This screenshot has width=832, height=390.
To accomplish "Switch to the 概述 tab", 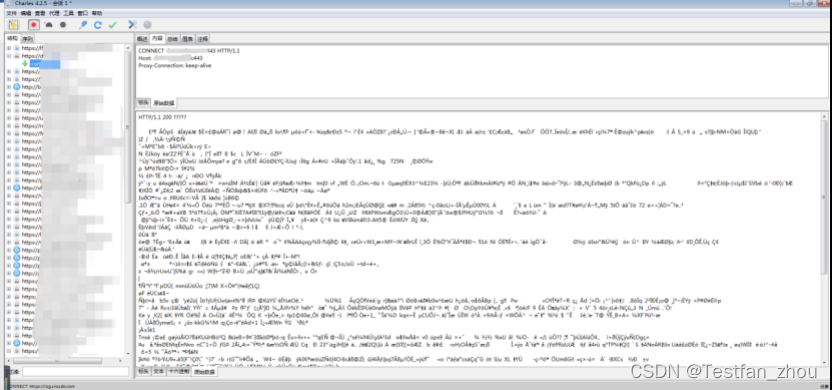I will pos(142,39).
